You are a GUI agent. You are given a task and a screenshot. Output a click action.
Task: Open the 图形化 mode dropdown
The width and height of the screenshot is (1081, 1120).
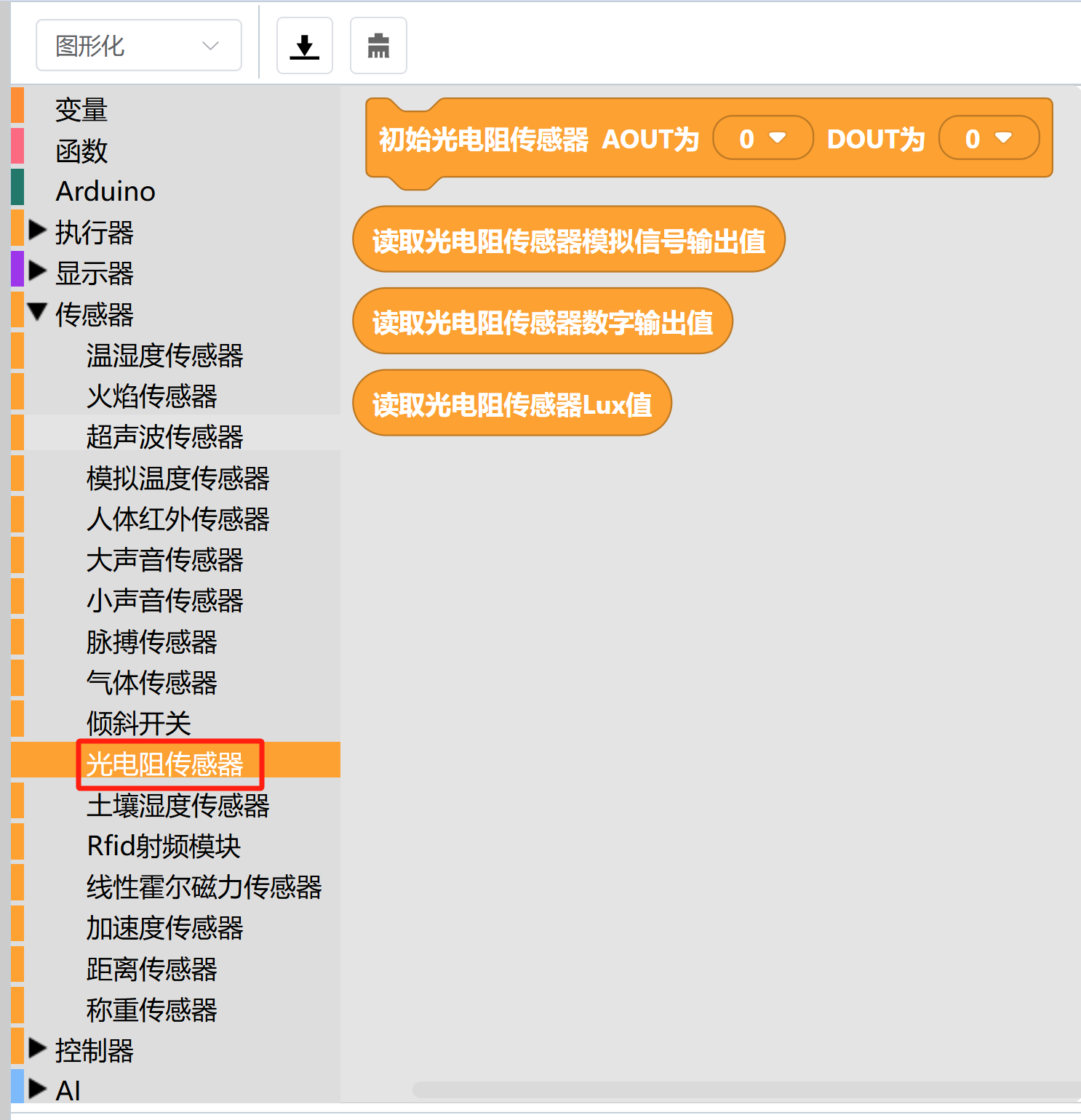click(138, 46)
